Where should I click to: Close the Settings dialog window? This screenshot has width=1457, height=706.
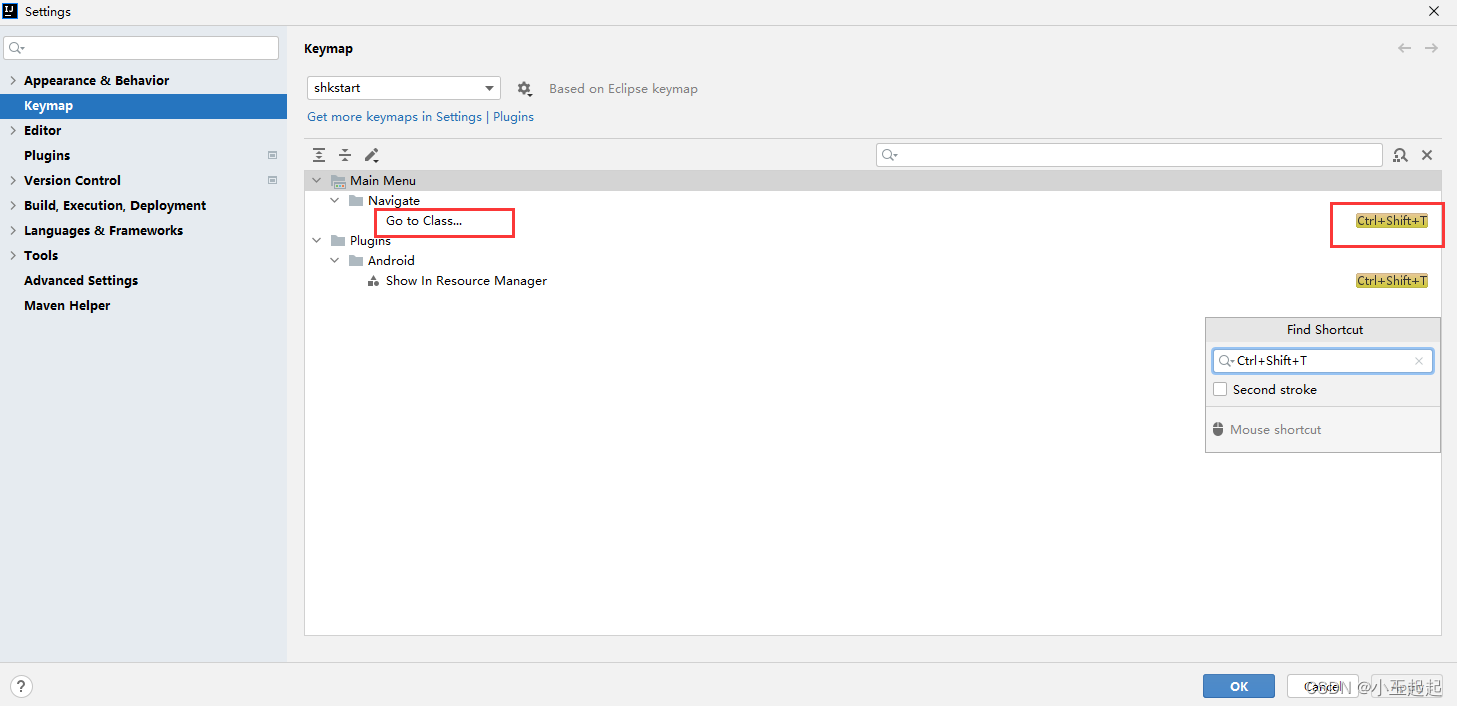1434,12
